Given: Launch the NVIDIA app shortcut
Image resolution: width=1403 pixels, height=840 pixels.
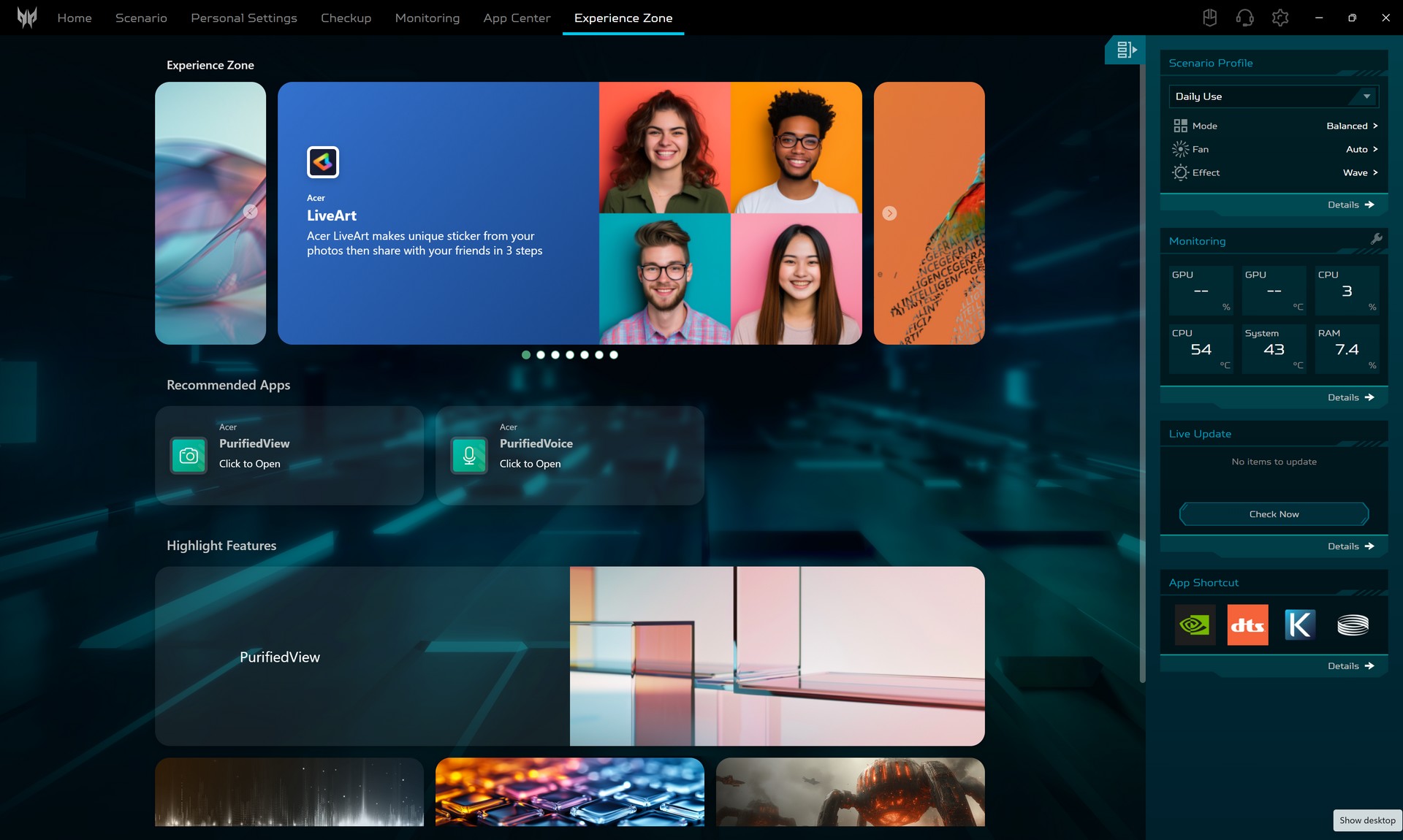Looking at the screenshot, I should tap(1195, 625).
